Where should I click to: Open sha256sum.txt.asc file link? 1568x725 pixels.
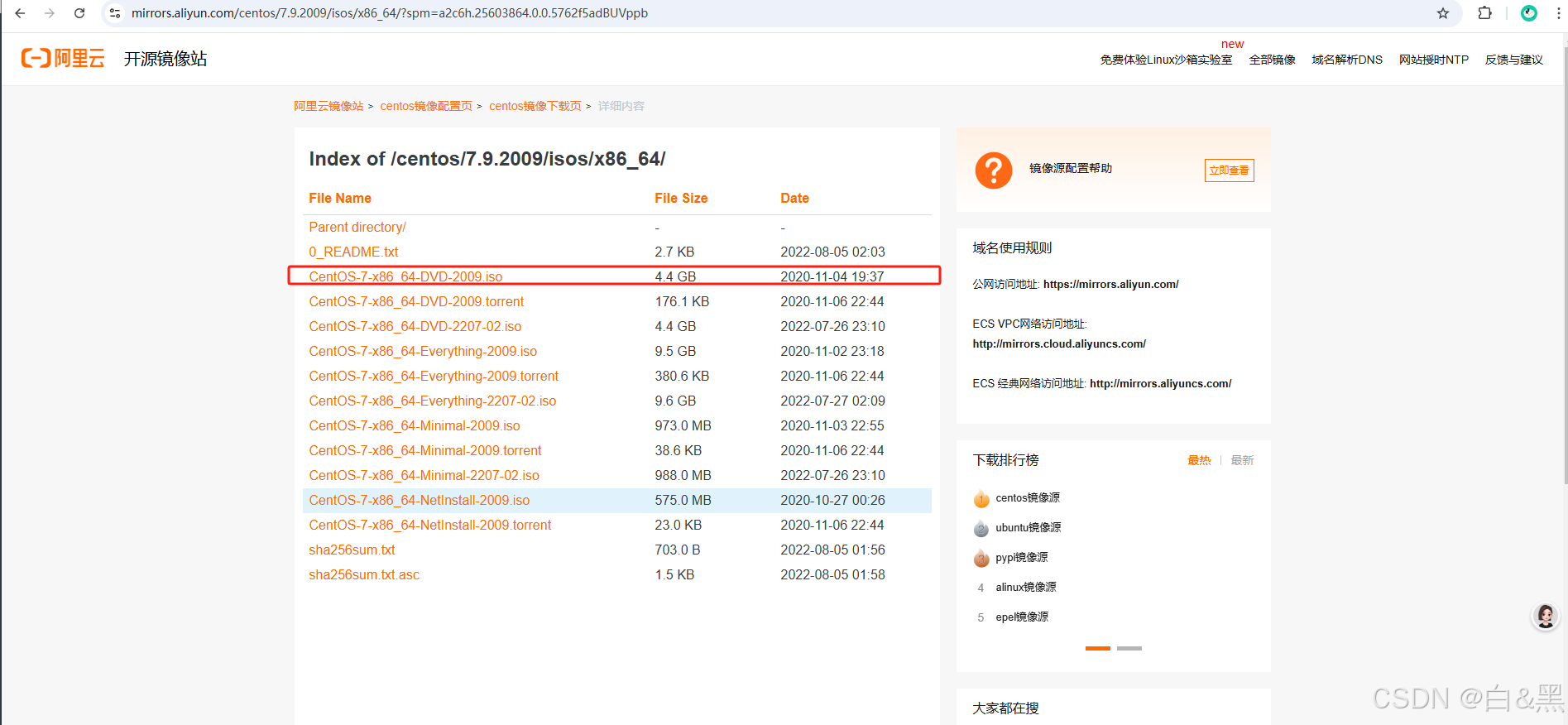364,574
